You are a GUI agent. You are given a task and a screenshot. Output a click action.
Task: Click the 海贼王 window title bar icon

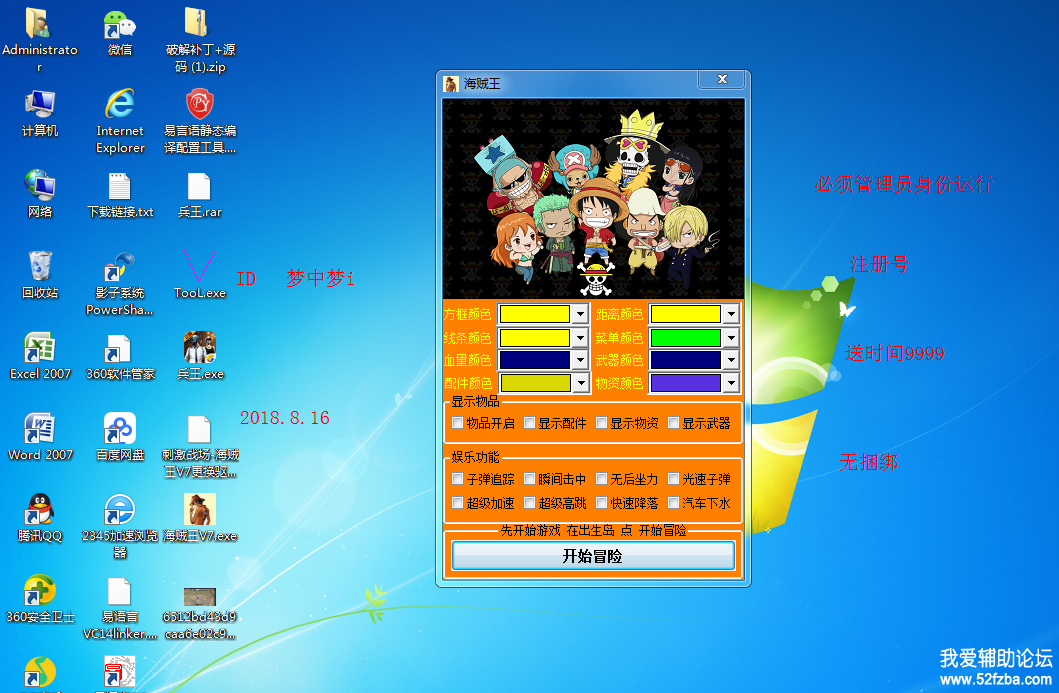(450, 84)
